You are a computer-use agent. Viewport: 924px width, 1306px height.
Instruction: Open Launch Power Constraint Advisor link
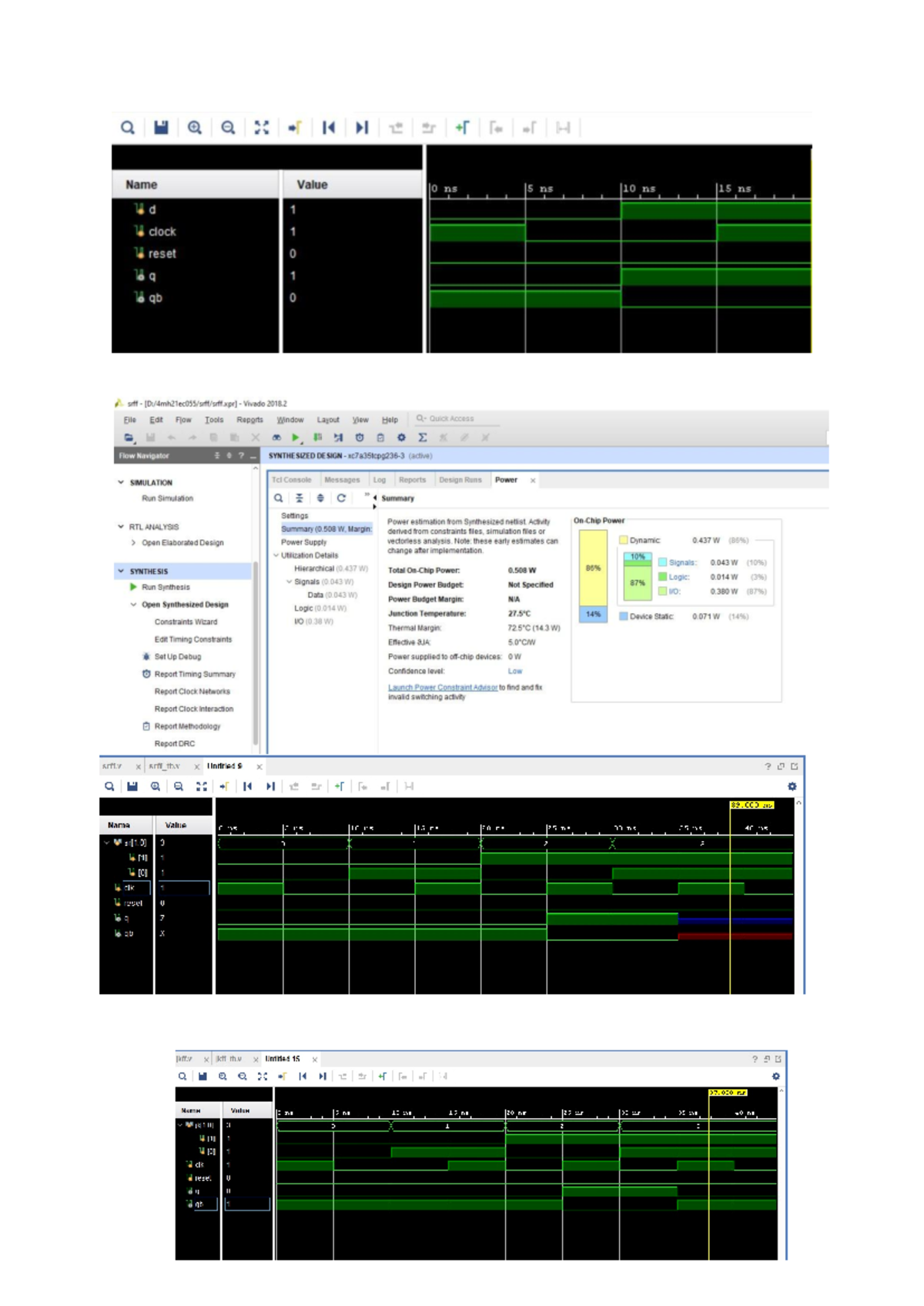[x=443, y=688]
